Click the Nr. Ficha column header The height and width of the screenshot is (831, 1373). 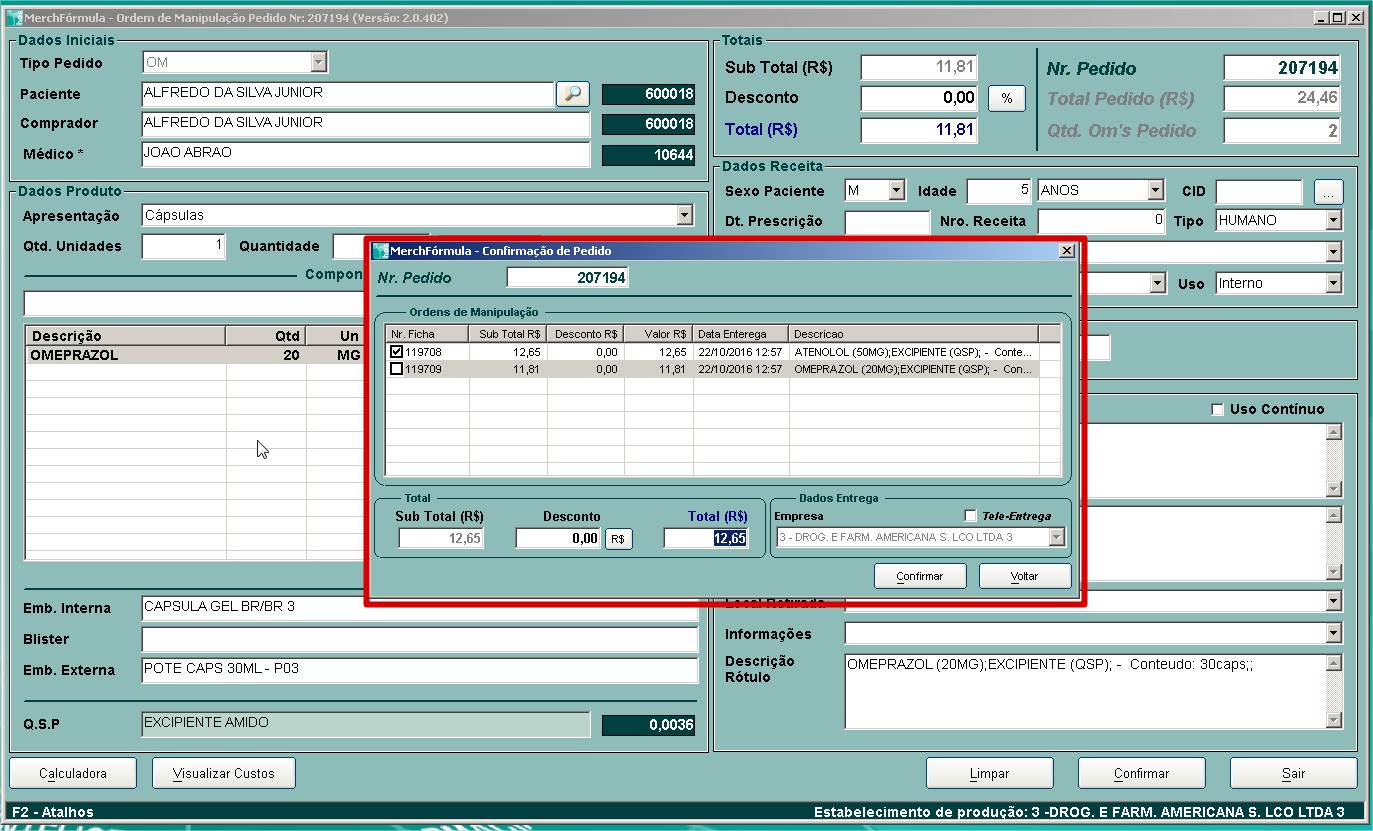427,334
